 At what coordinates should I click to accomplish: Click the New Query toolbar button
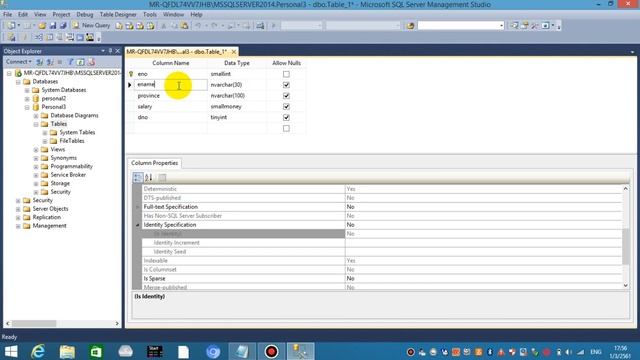[91, 25]
